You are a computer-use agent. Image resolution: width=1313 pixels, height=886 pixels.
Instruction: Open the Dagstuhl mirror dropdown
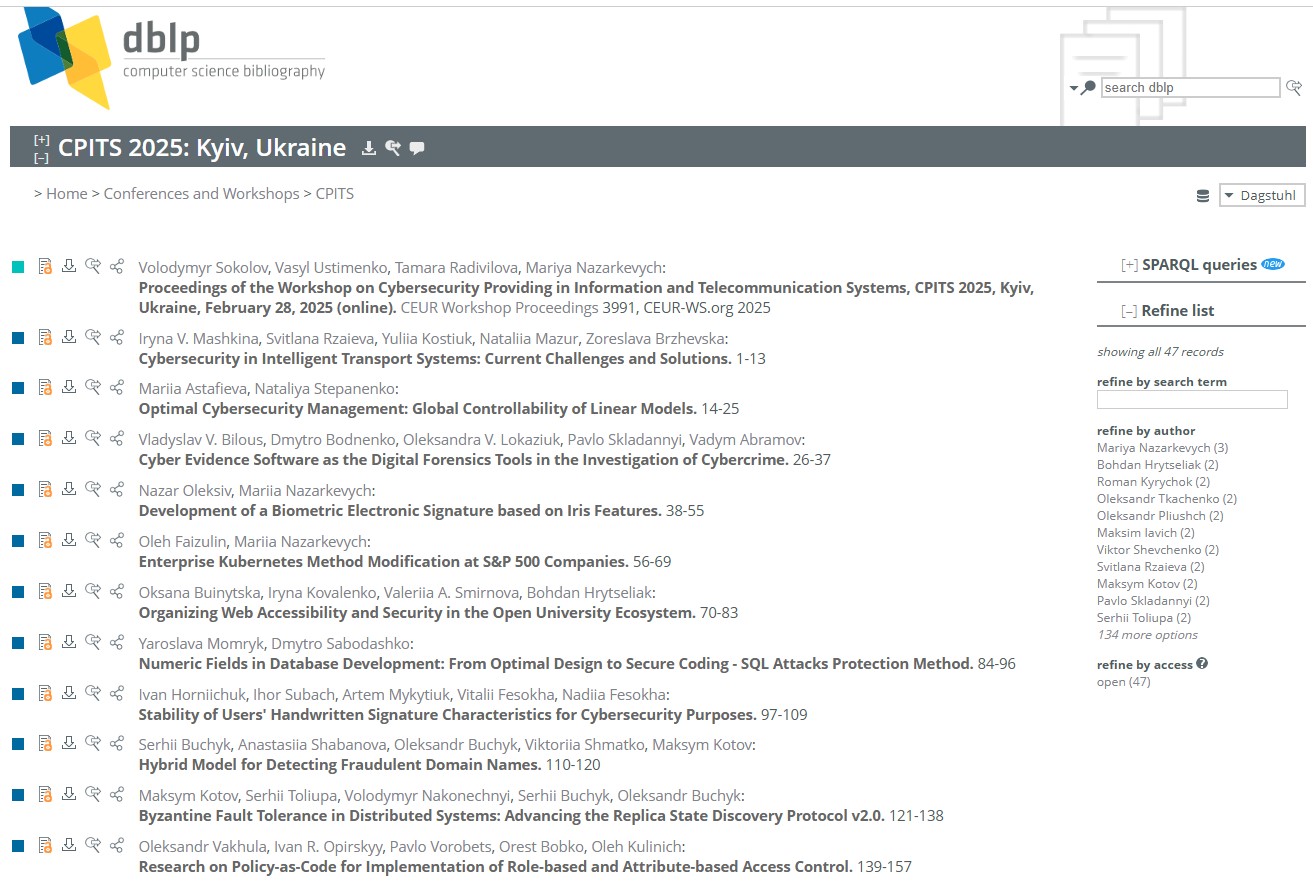click(1262, 196)
